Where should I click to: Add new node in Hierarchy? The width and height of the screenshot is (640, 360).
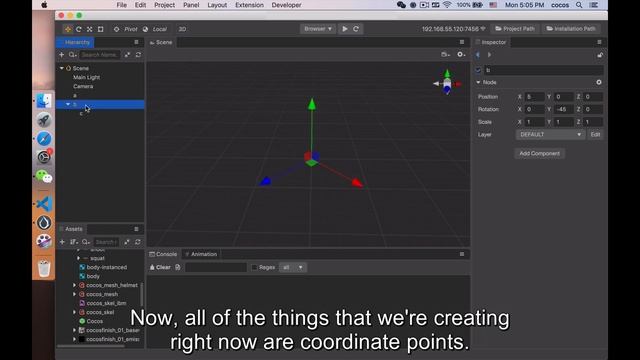tap(62, 55)
